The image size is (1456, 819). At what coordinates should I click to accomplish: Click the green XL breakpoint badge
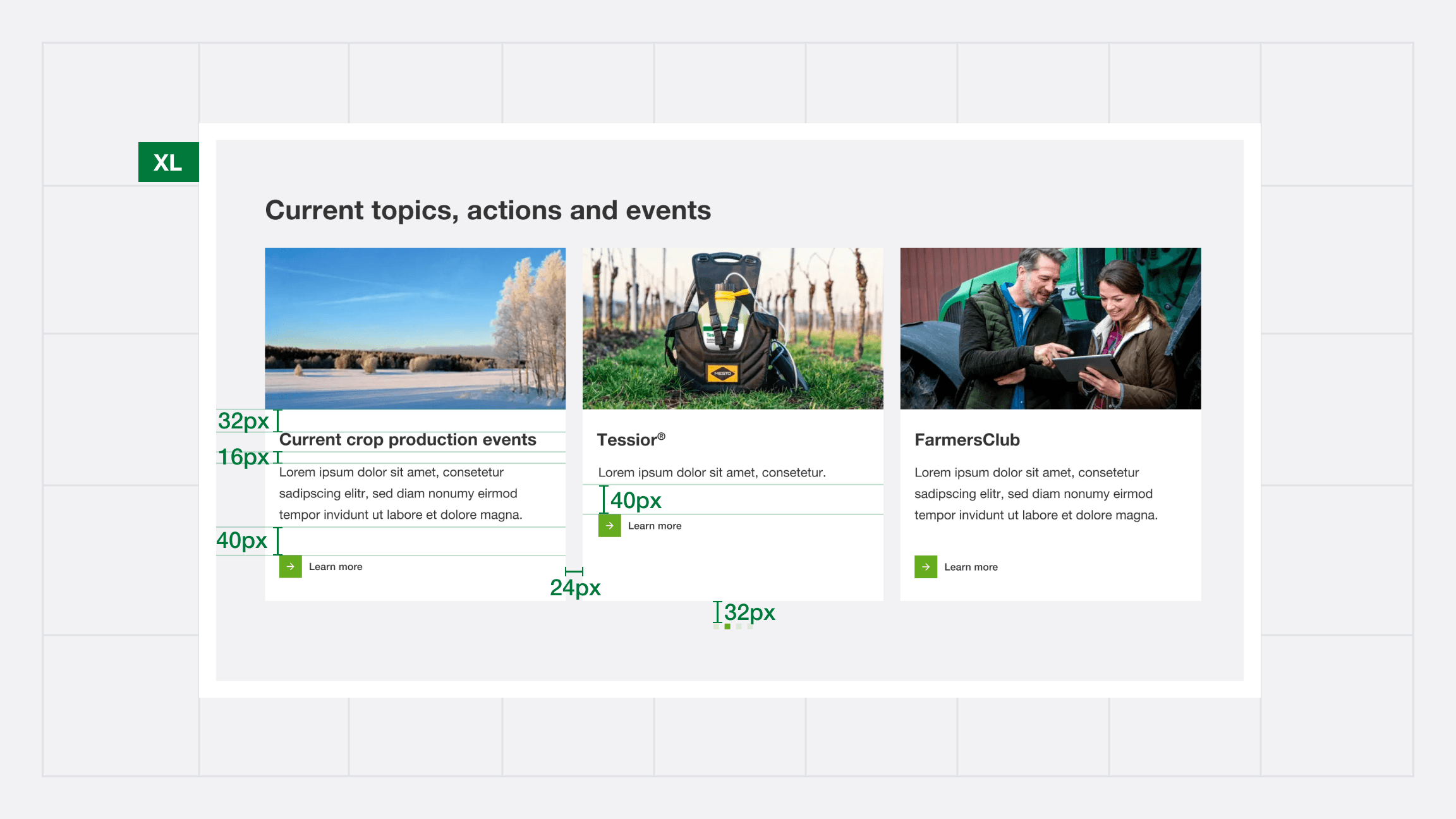click(x=169, y=162)
